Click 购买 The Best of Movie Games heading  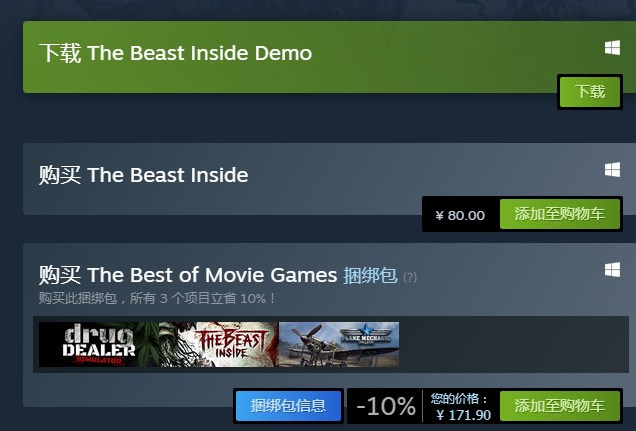(x=188, y=275)
